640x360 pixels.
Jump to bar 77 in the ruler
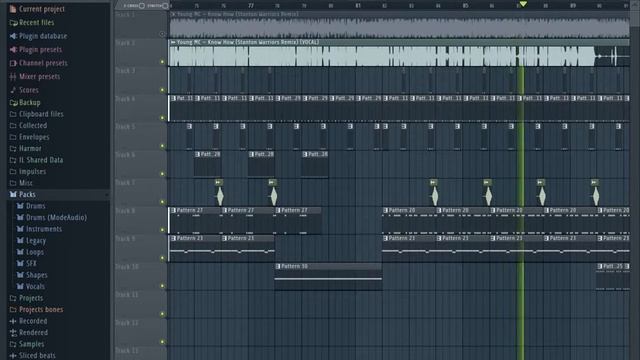coord(251,6)
